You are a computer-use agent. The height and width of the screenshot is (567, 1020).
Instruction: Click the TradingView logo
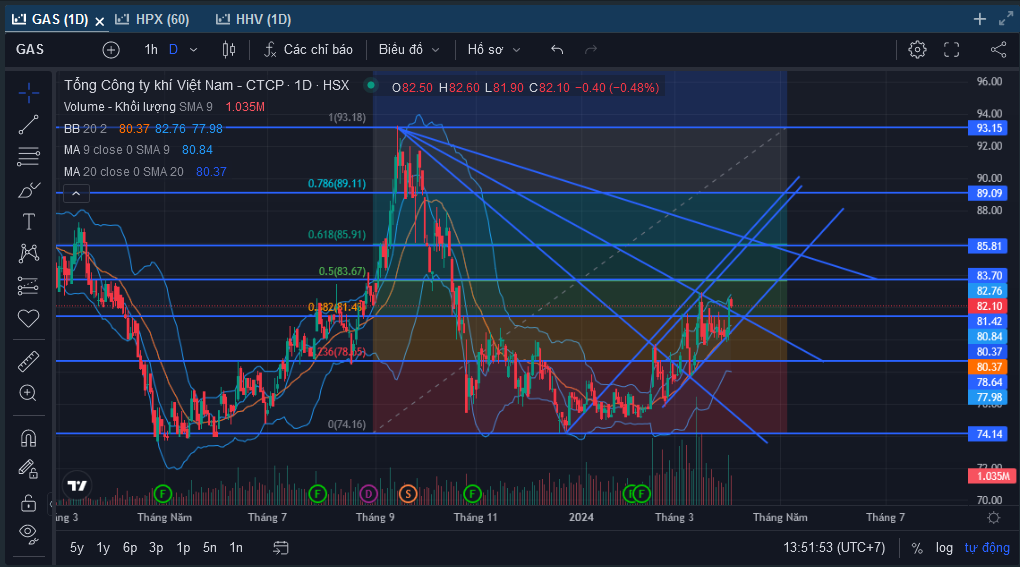tap(77, 485)
